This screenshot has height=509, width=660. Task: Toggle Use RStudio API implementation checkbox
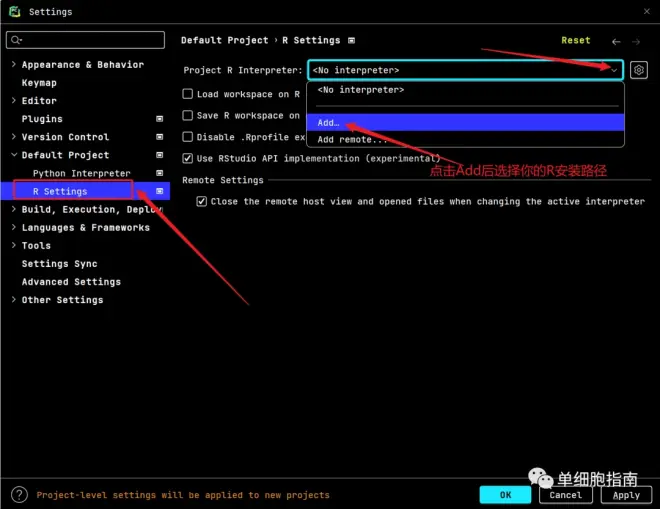(x=188, y=158)
